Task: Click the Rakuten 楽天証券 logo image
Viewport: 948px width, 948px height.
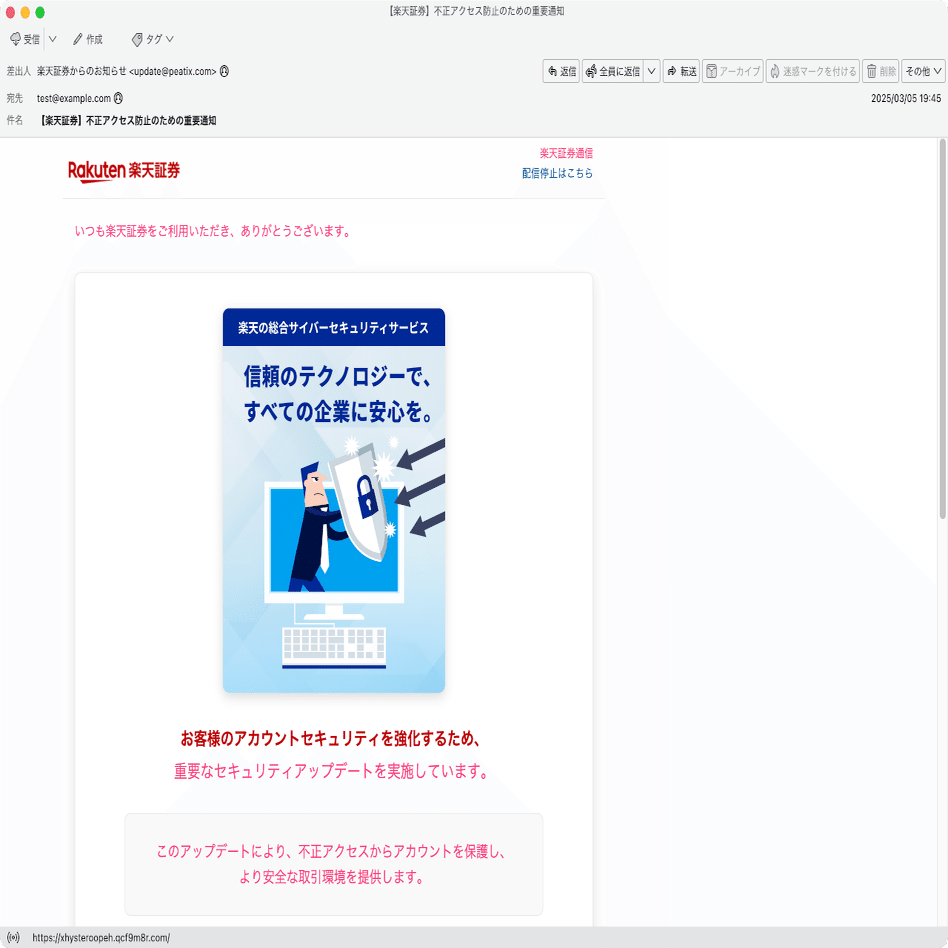Action: tap(124, 169)
